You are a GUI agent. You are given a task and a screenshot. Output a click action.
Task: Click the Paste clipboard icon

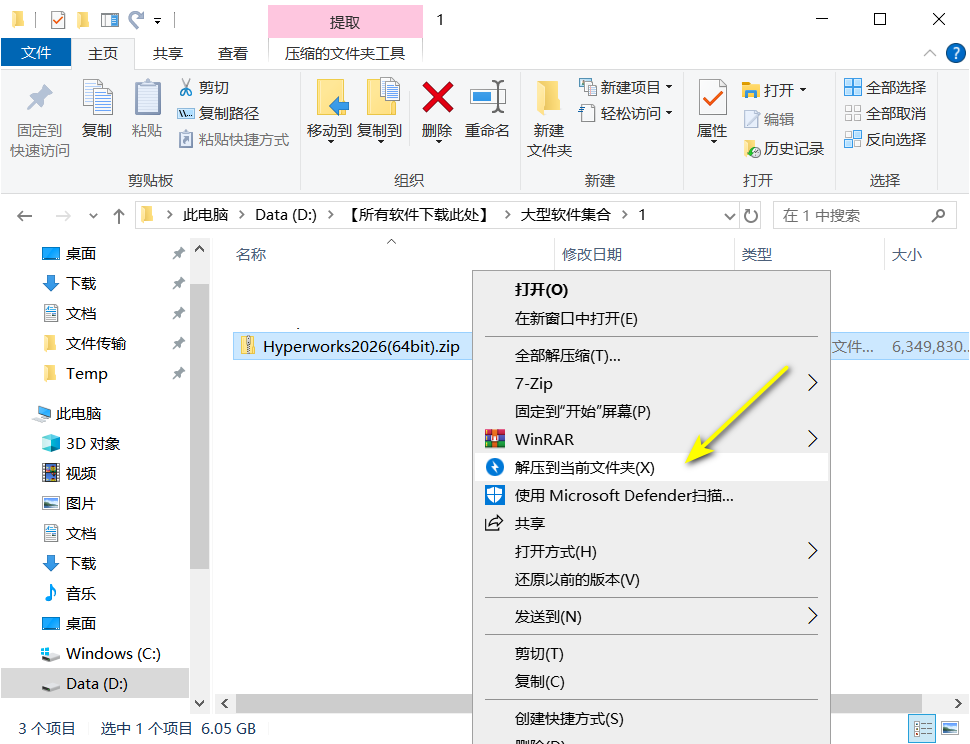[x=147, y=98]
